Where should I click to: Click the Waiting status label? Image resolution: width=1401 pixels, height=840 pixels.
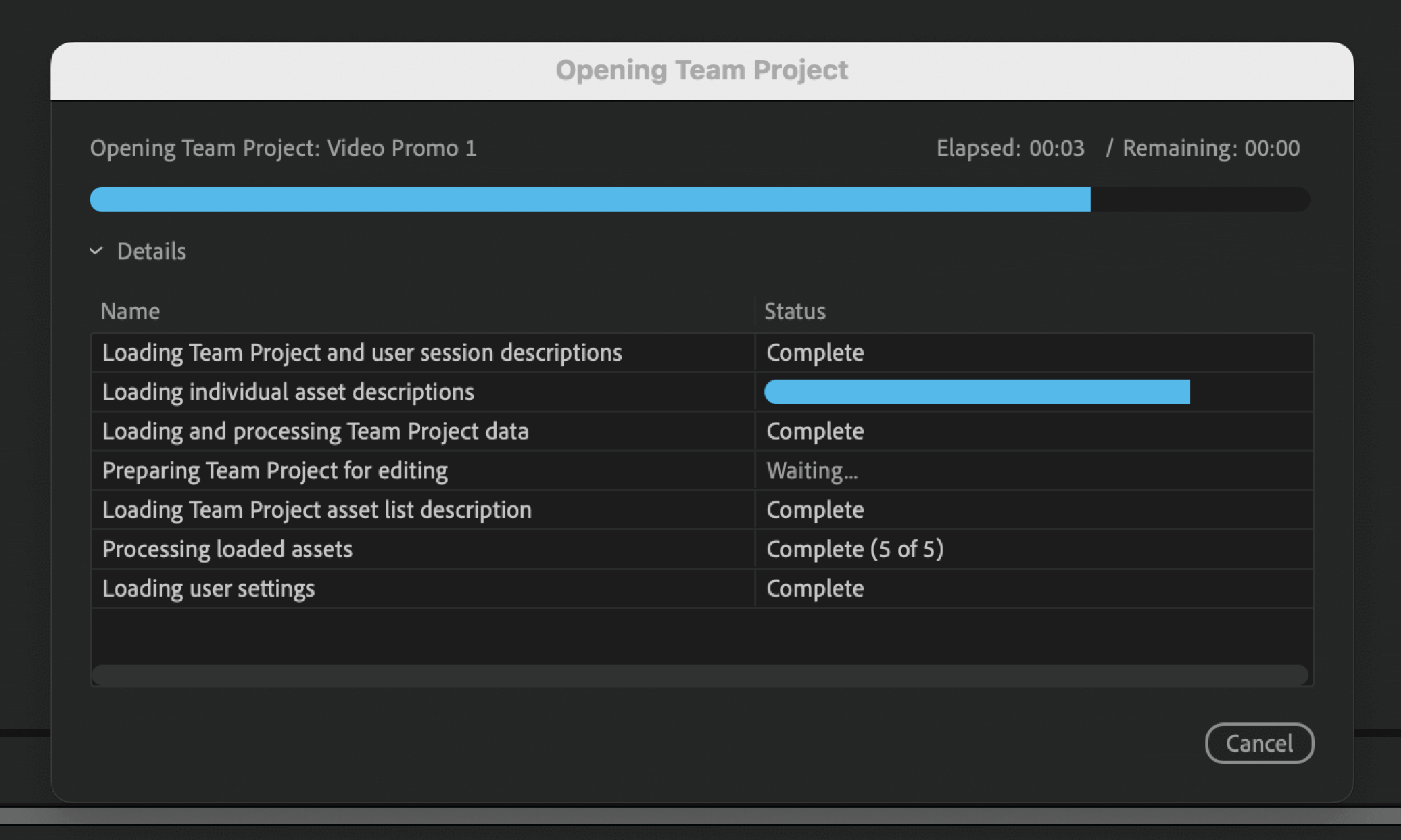811,470
